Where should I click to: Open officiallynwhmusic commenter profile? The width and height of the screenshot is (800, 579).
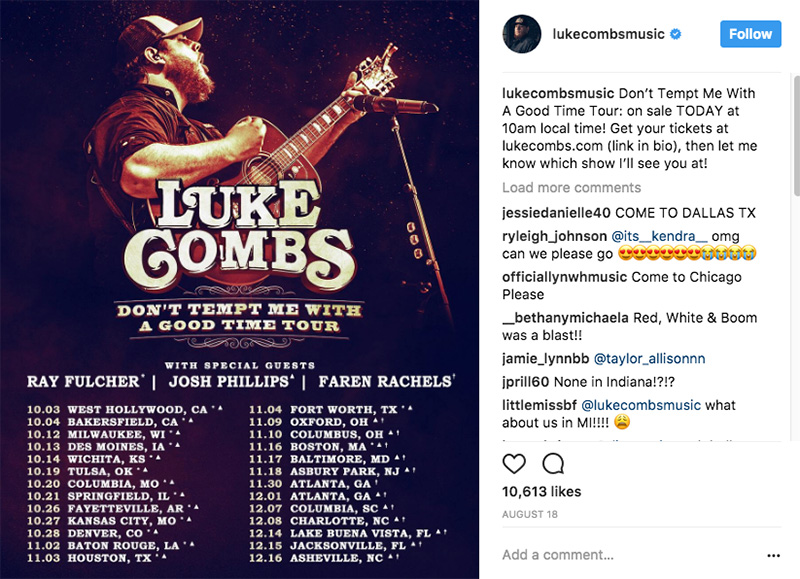564,277
